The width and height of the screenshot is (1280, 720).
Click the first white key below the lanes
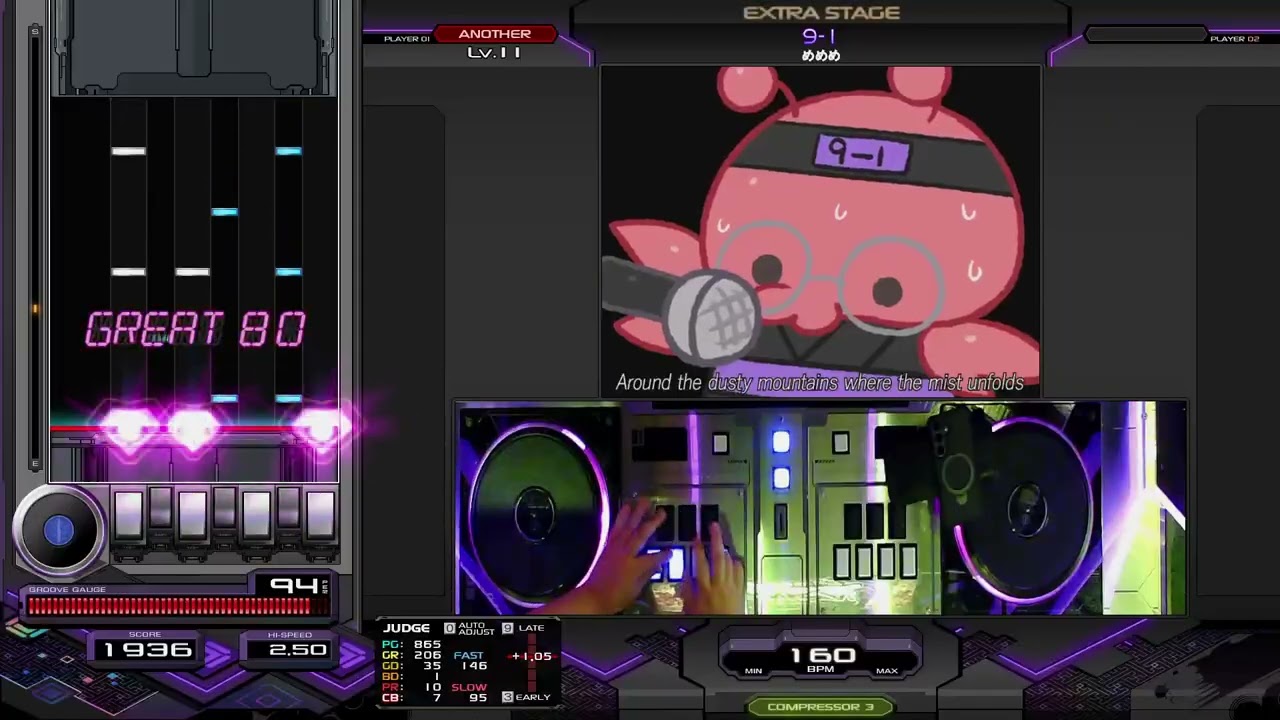click(x=128, y=515)
